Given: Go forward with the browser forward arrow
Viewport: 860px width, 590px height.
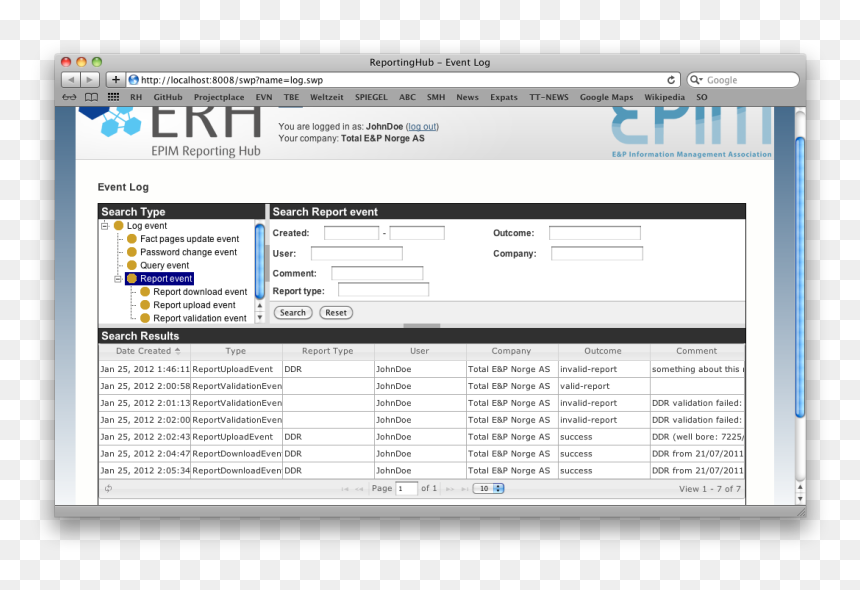Looking at the screenshot, I should 89,80.
